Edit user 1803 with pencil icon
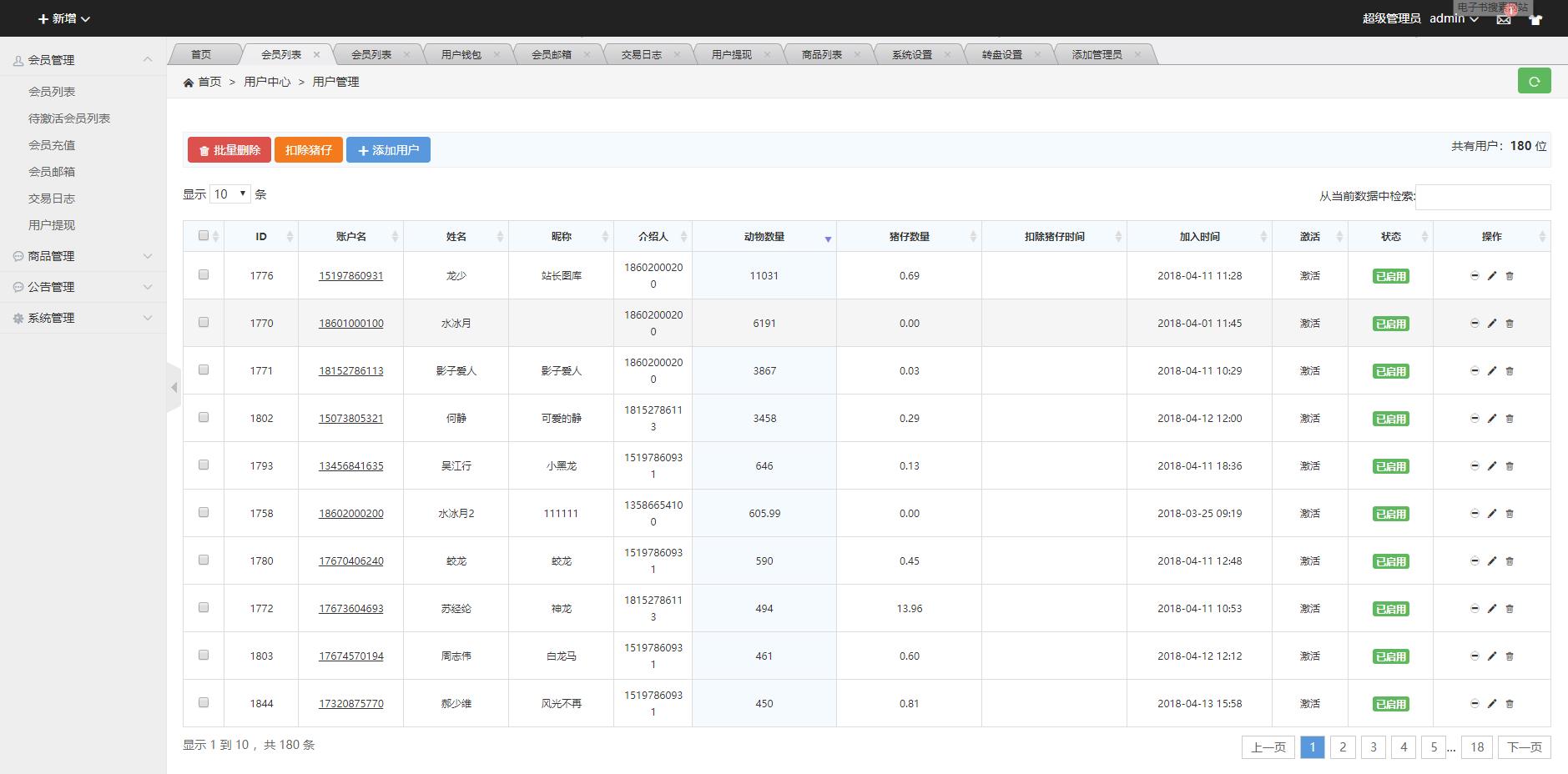The image size is (1568, 774). pos(1492,656)
